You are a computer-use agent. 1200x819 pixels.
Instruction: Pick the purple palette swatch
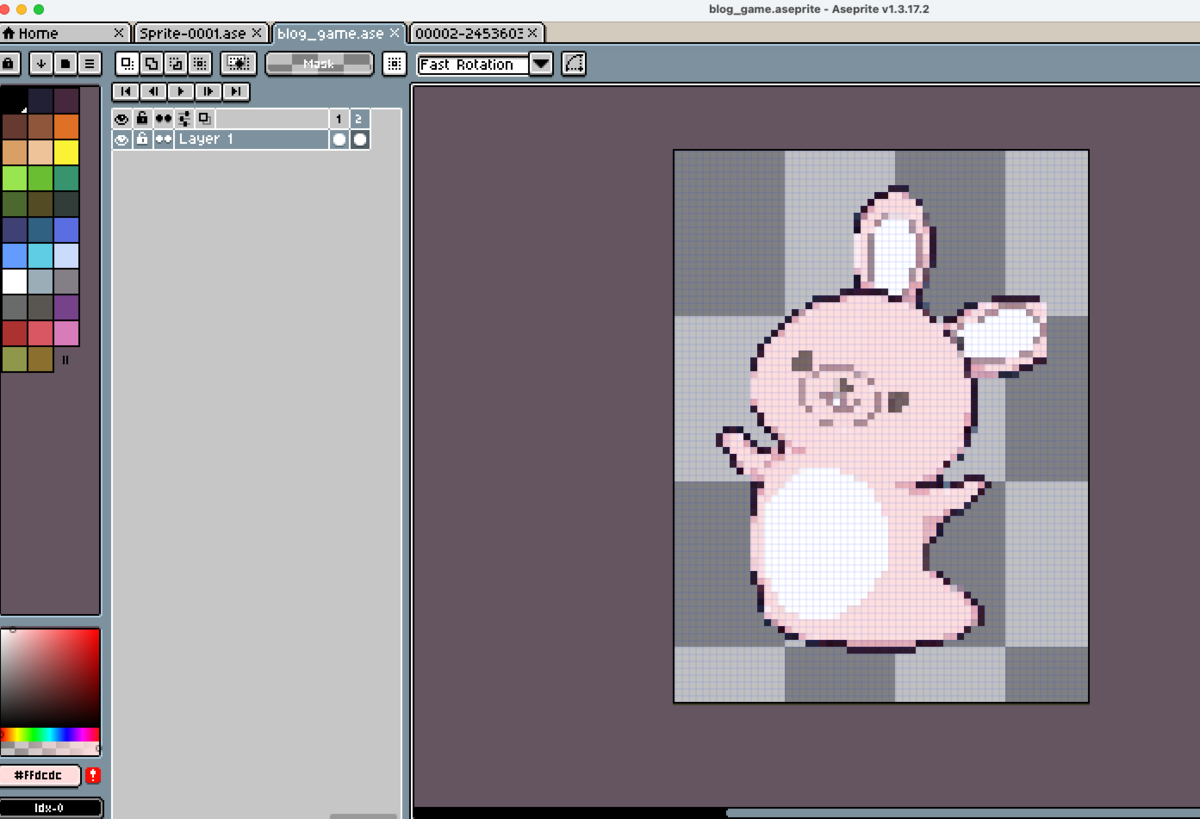tap(66, 308)
